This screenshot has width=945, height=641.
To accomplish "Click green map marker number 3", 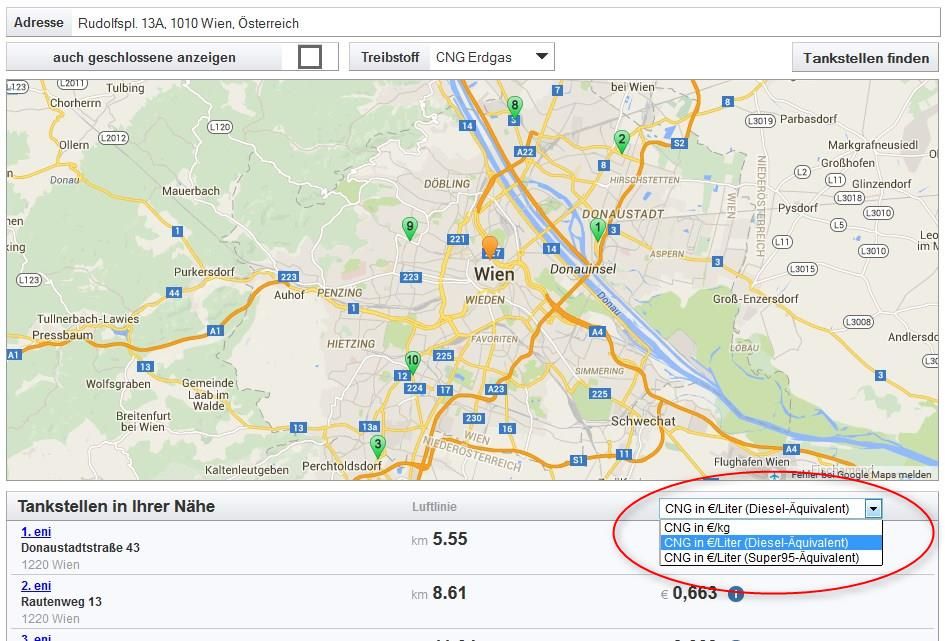I will 377,447.
